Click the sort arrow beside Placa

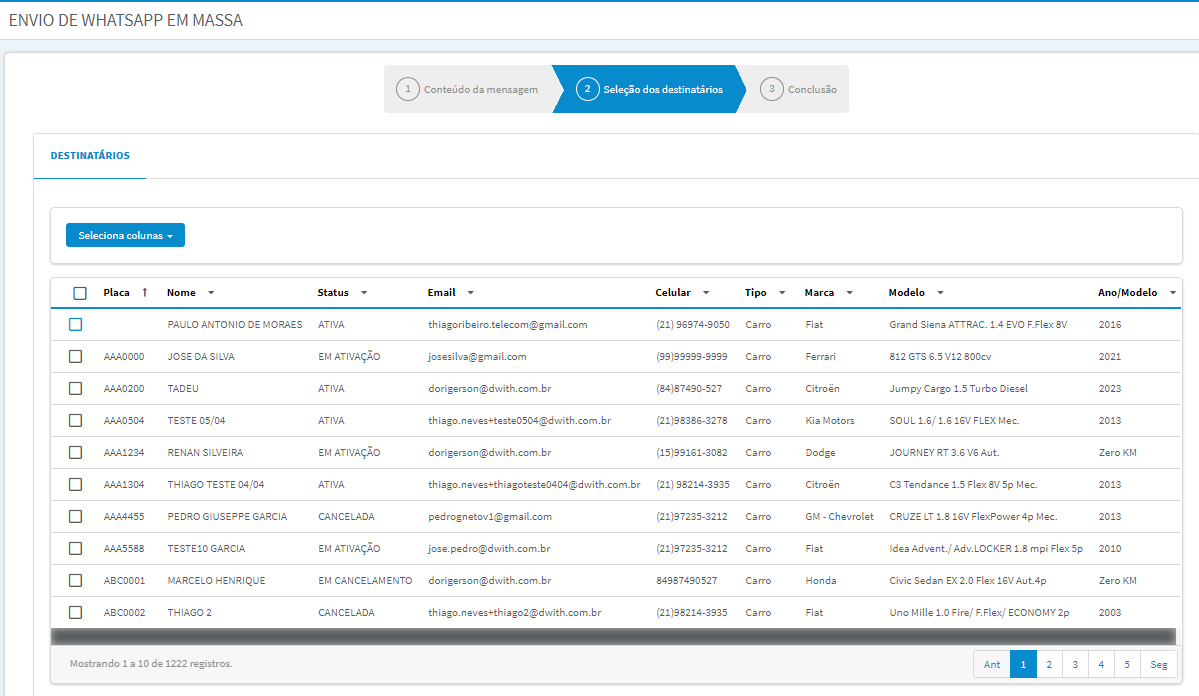coord(145,292)
